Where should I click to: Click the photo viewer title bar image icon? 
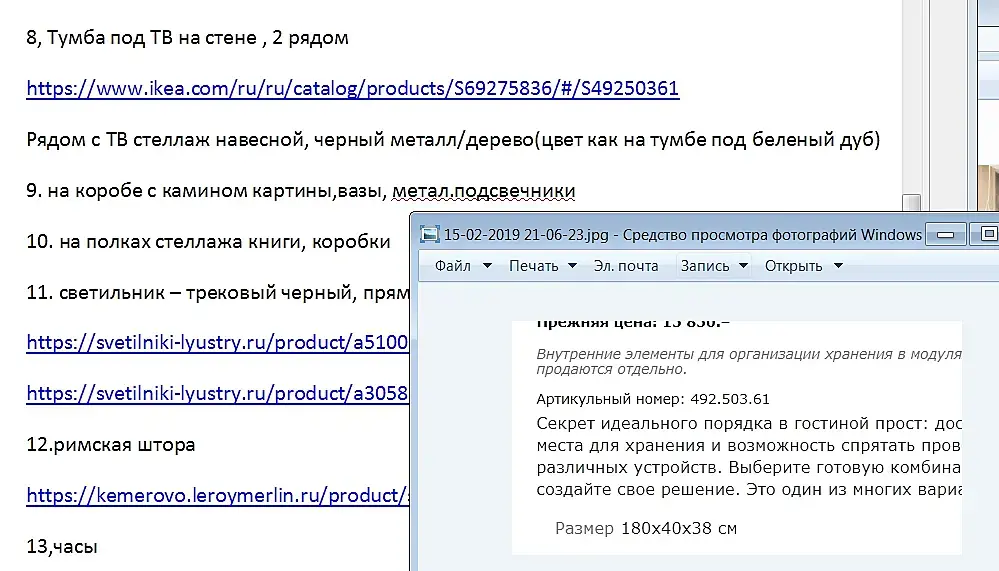[x=429, y=235]
